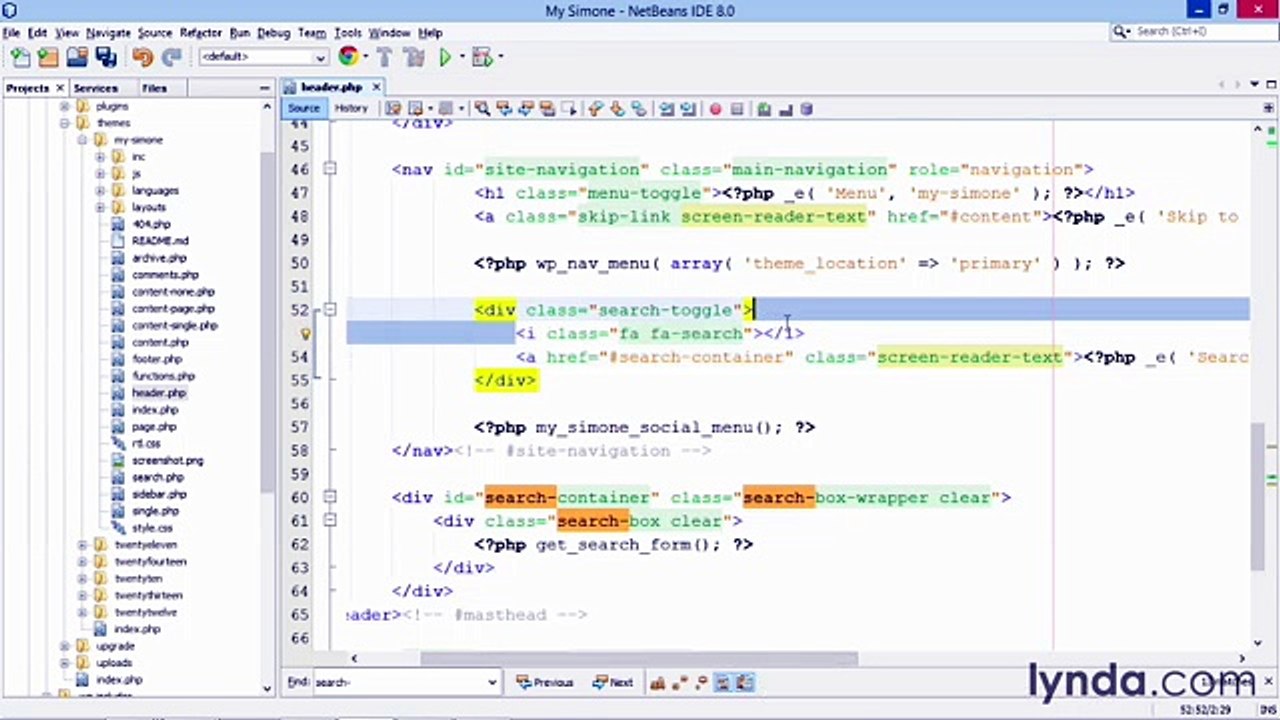Collapse the my-simone folder
The height and width of the screenshot is (720, 1280).
tap(82, 140)
